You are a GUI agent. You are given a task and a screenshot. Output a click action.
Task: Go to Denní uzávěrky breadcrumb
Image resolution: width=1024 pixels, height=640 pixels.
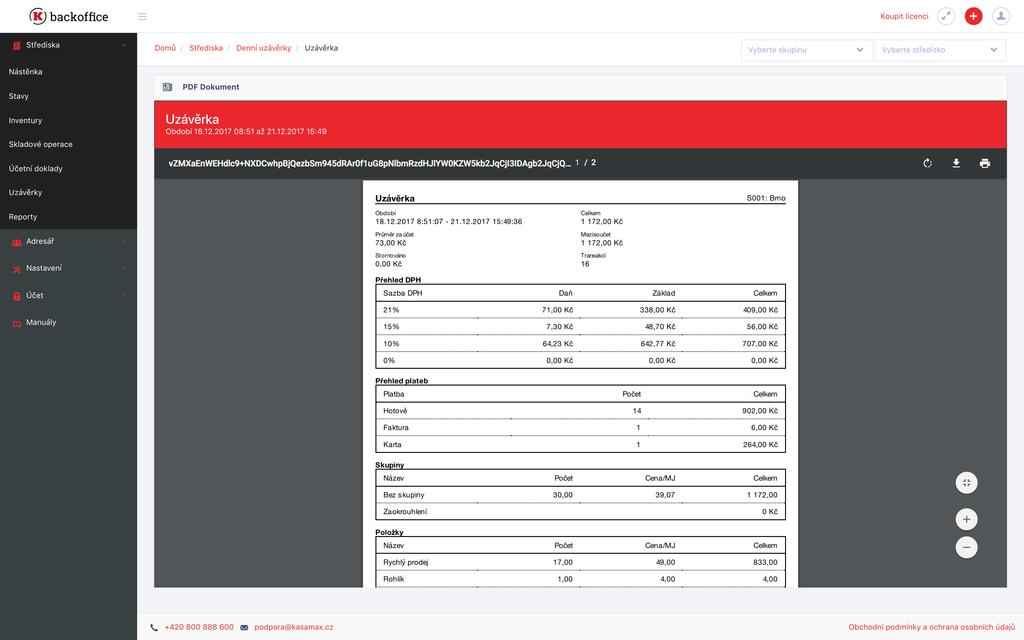(x=263, y=48)
